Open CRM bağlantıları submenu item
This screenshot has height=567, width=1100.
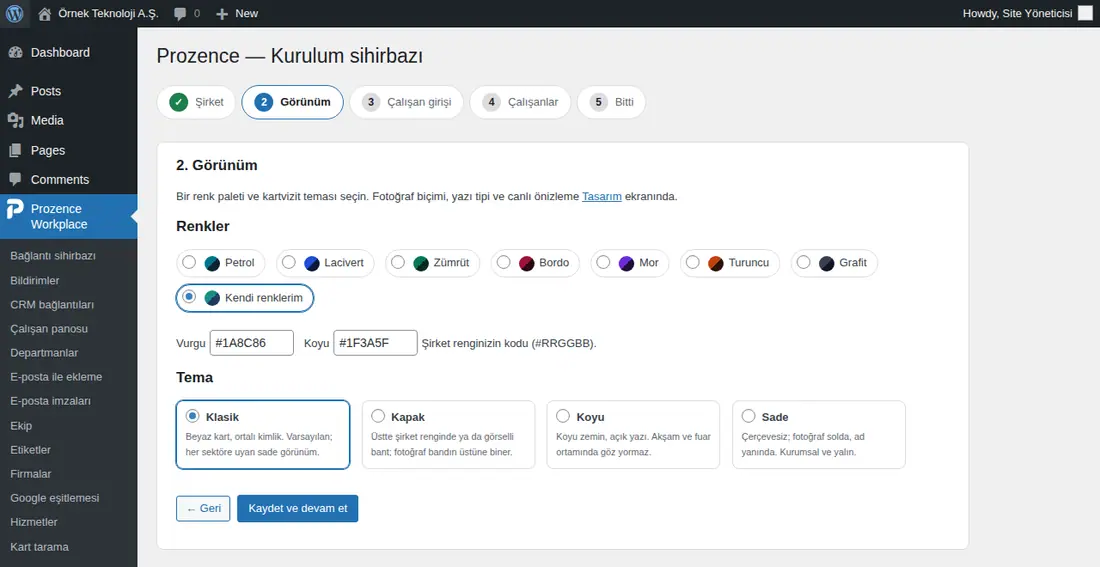[52, 305]
